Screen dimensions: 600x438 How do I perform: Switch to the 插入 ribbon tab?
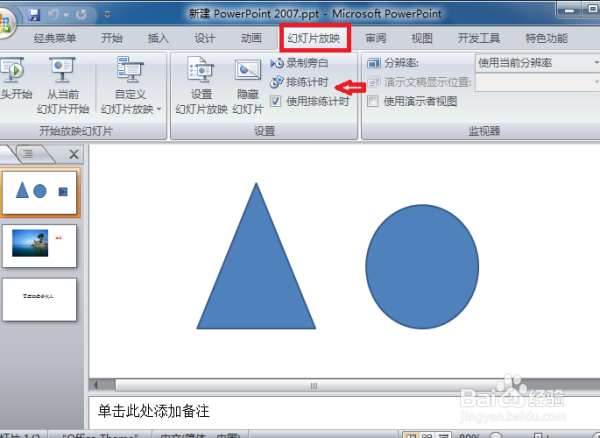(x=158, y=38)
